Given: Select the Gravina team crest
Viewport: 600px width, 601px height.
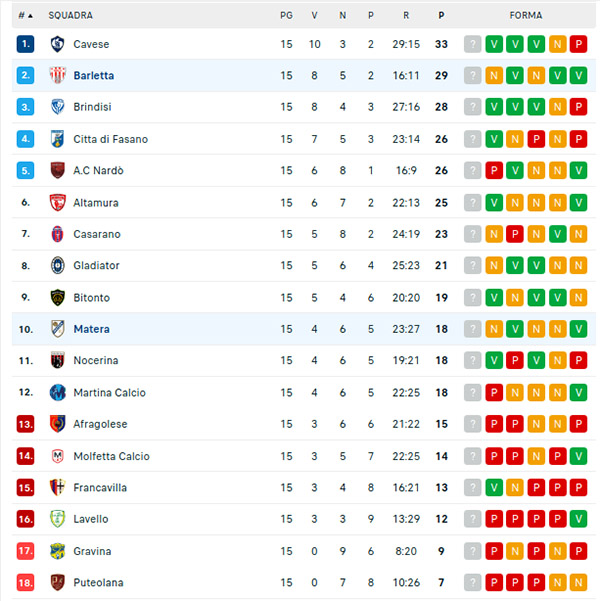Looking at the screenshot, I should pos(58,551).
